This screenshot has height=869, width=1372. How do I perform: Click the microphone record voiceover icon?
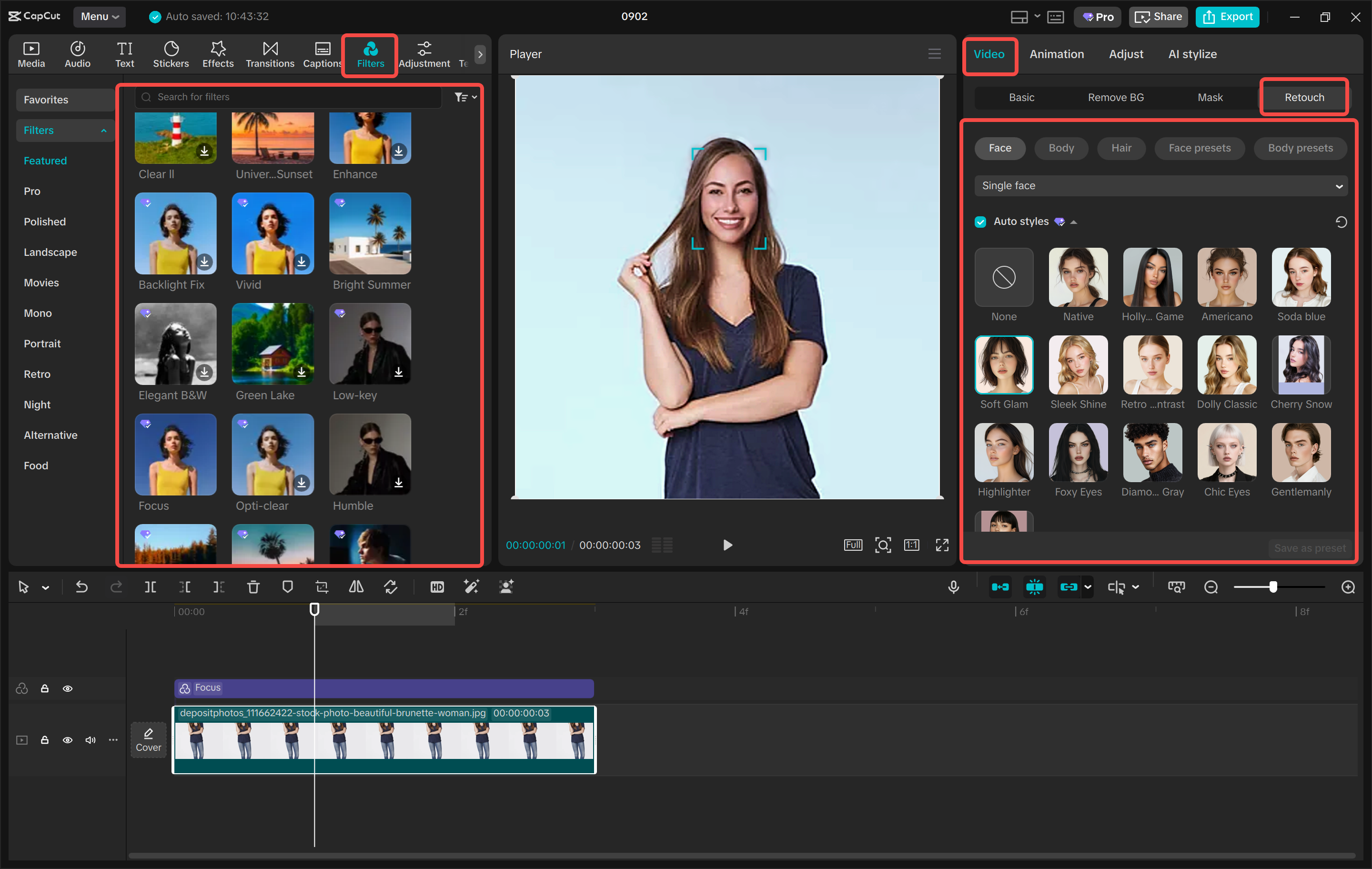pyautogui.click(x=953, y=587)
